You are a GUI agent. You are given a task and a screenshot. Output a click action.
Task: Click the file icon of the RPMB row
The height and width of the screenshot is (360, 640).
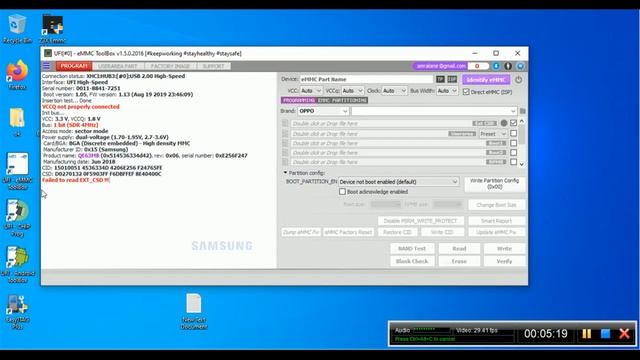285,162
